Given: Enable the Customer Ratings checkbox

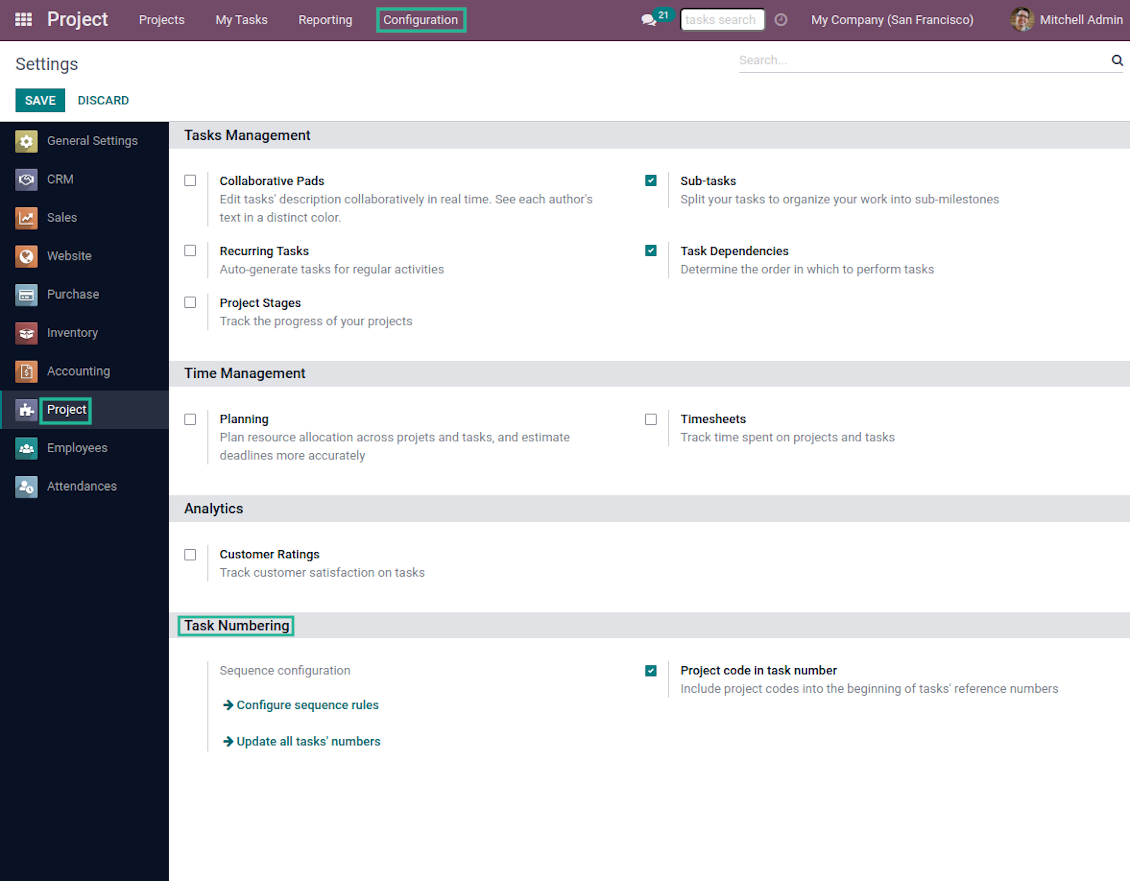Looking at the screenshot, I should [190, 554].
